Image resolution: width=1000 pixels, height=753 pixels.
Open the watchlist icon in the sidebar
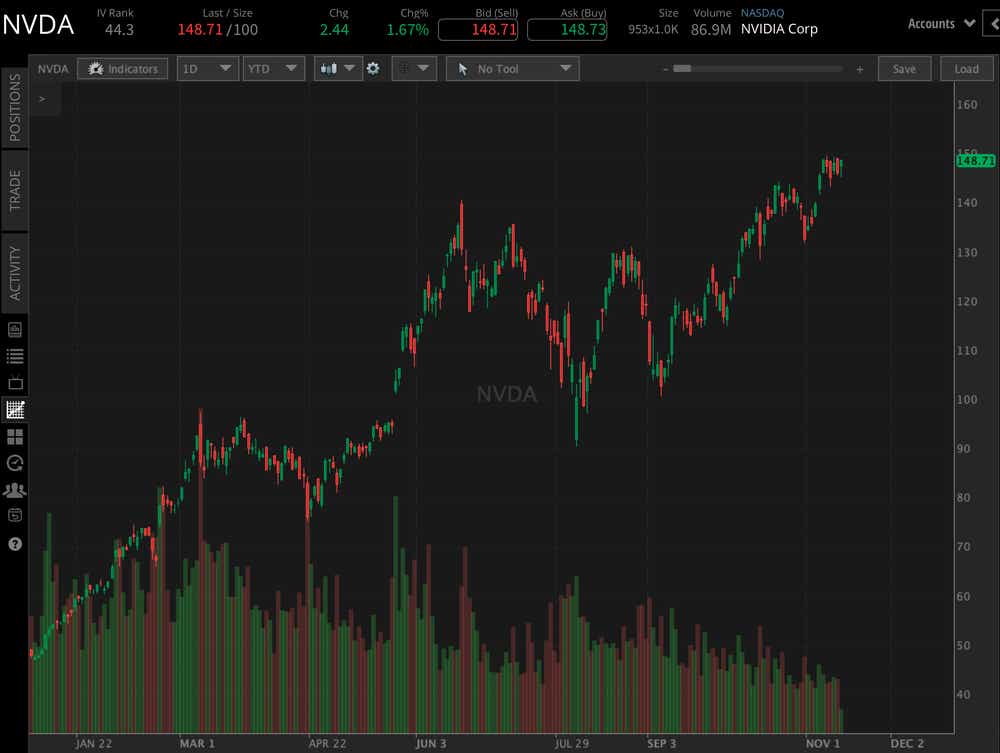click(x=15, y=356)
